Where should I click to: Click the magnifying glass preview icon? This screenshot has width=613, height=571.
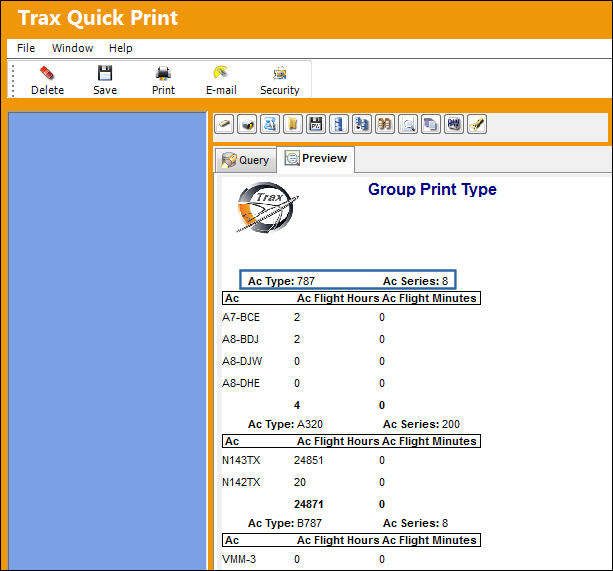click(x=408, y=124)
